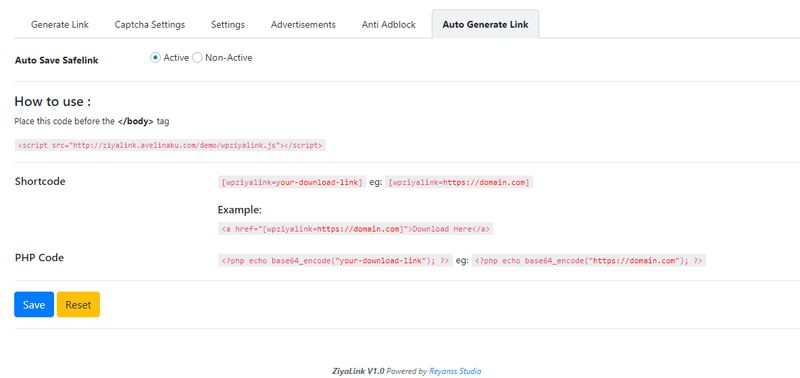The width and height of the screenshot is (800, 378).
Task: Open the Reyanss Studio link
Action: click(x=455, y=371)
